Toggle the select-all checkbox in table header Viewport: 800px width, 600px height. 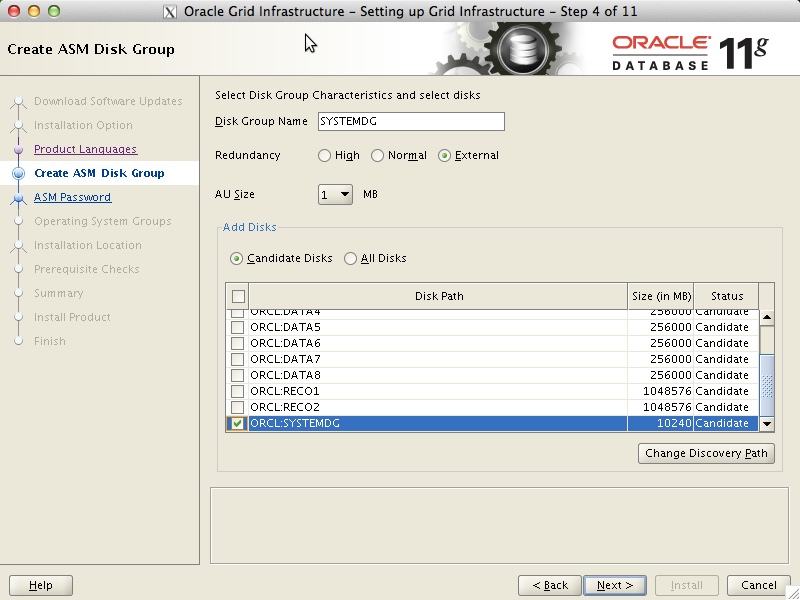pos(237,296)
